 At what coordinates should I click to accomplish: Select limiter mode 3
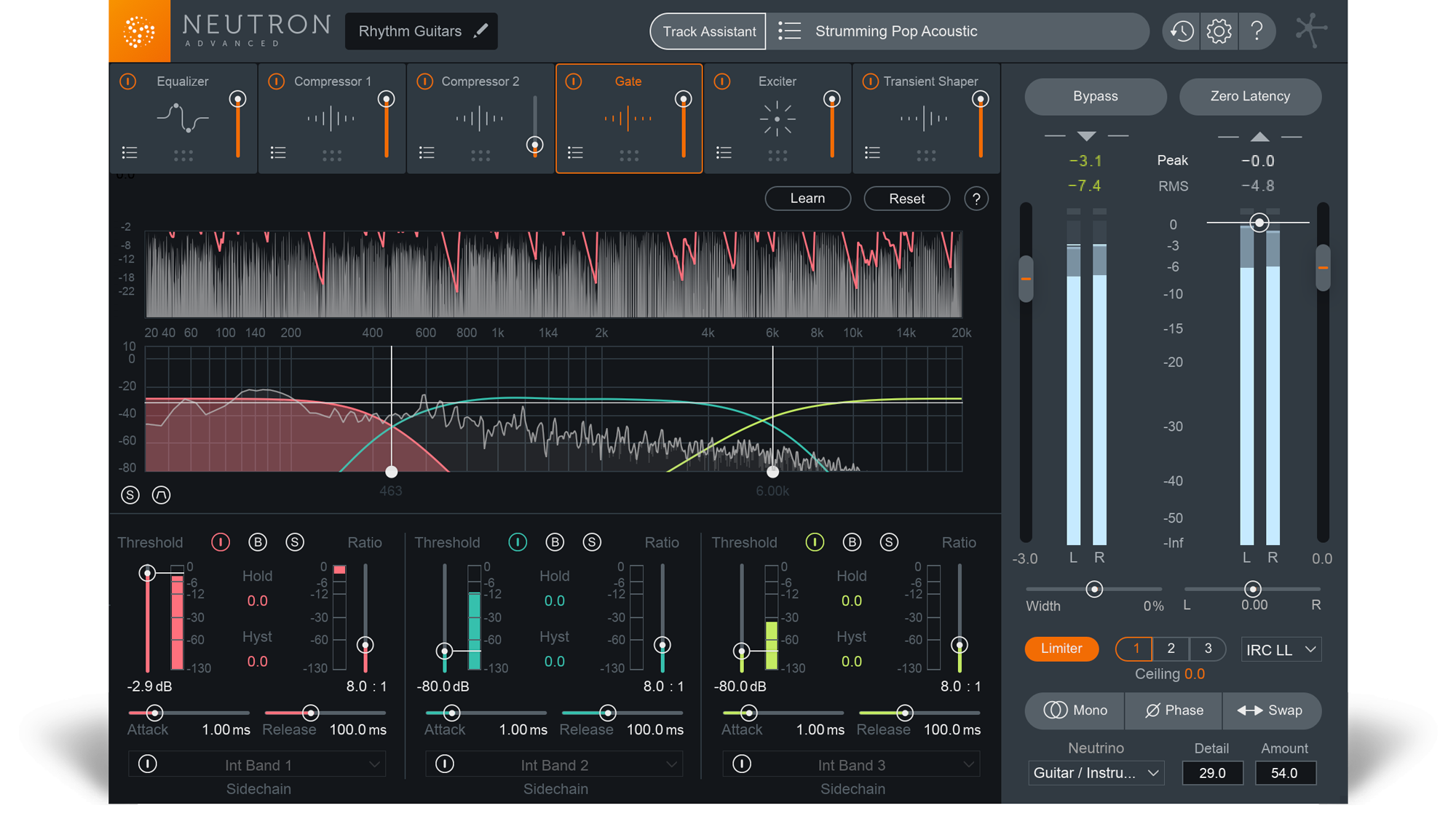tap(1208, 649)
